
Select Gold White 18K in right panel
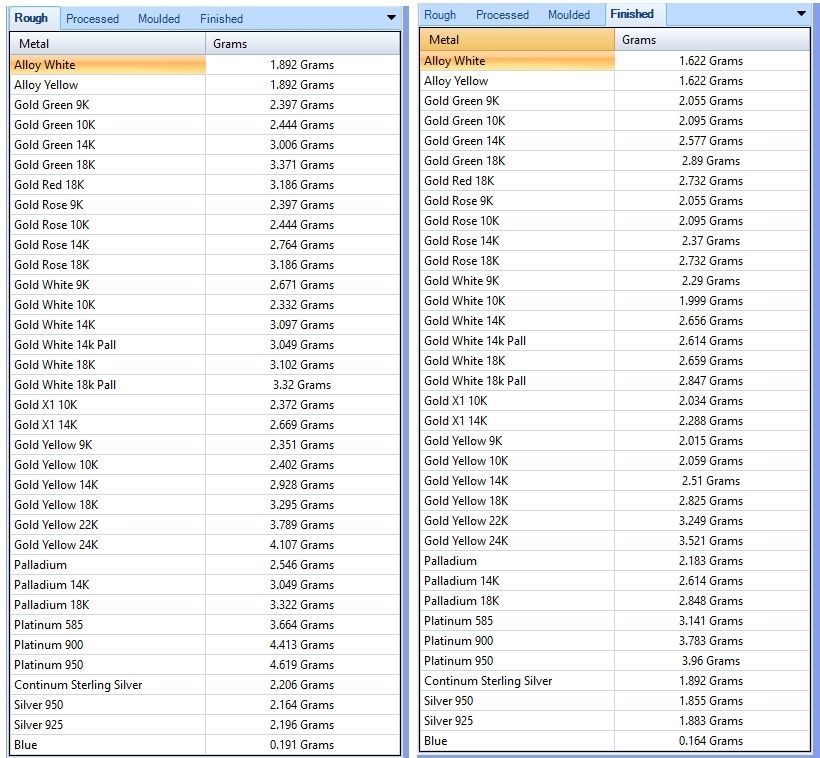pyautogui.click(x=615, y=360)
